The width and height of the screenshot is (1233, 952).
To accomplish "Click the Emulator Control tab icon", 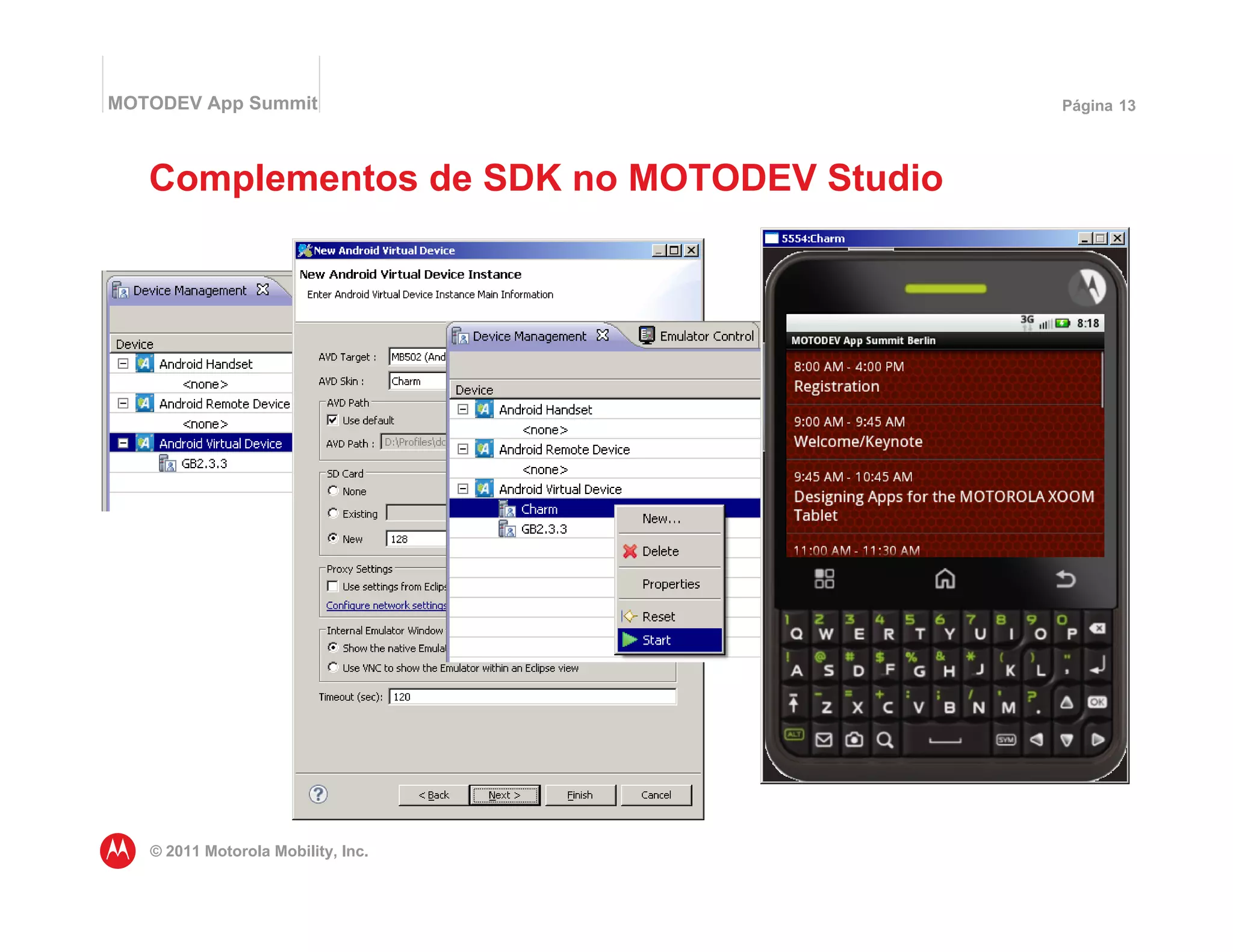I will [647, 335].
